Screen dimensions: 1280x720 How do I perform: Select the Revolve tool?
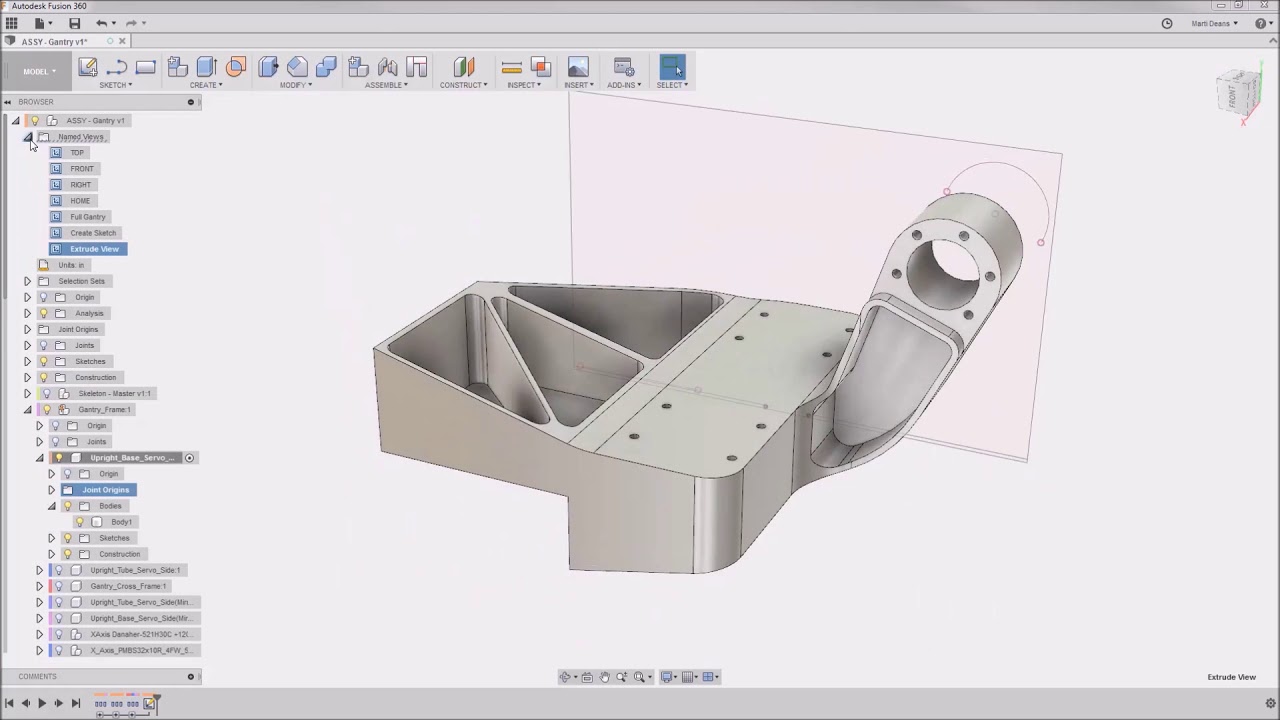coord(236,67)
